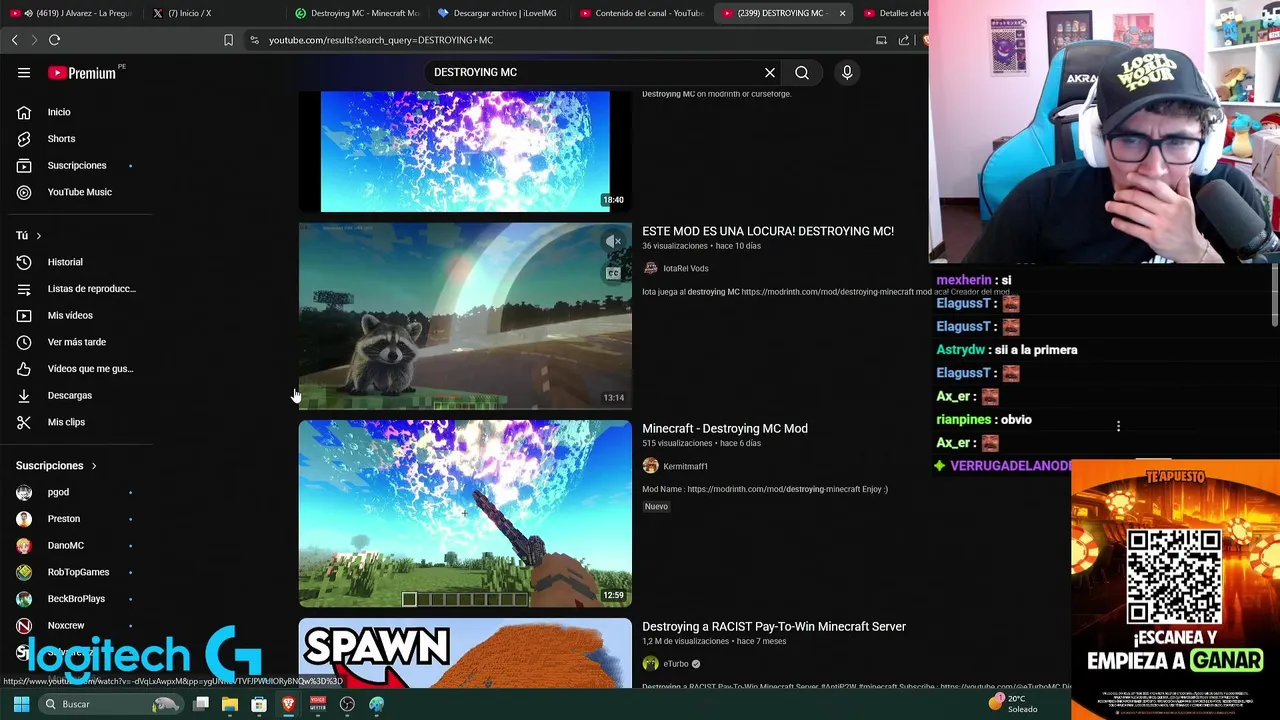Open OBS Studio from the taskbar
This screenshot has width=1280, height=720.
347,704
